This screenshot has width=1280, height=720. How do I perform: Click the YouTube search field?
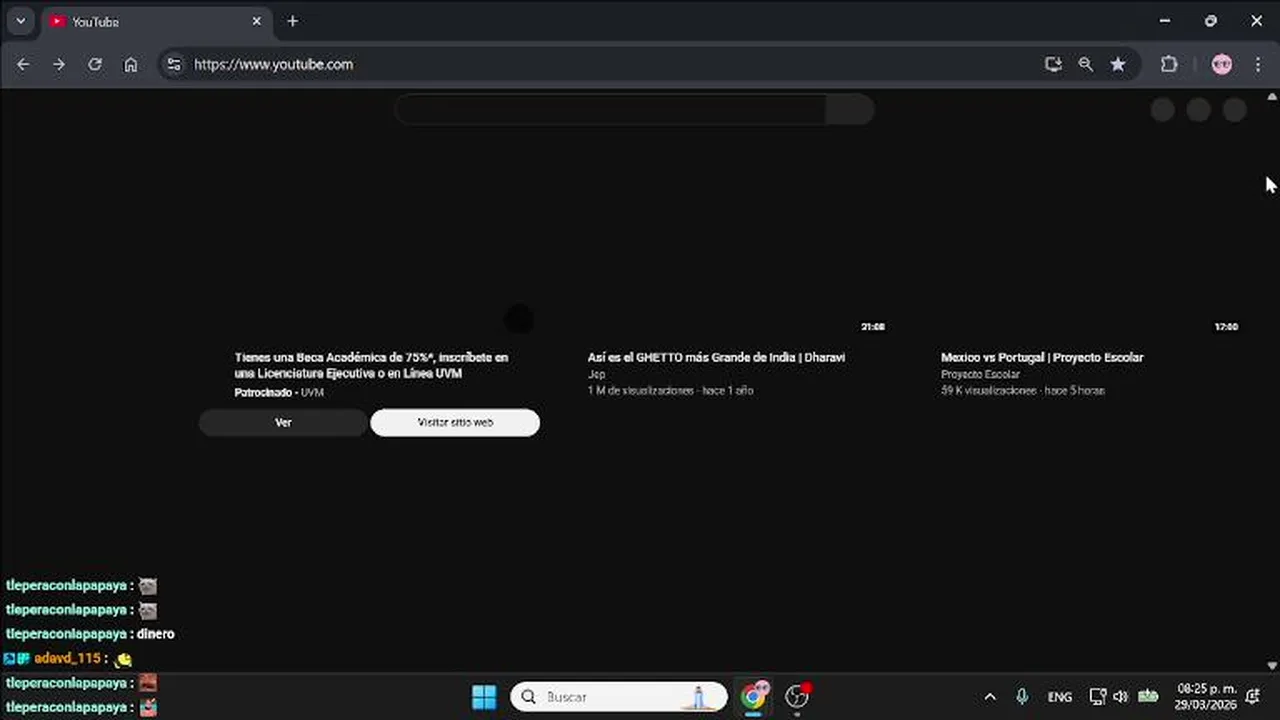pos(610,110)
